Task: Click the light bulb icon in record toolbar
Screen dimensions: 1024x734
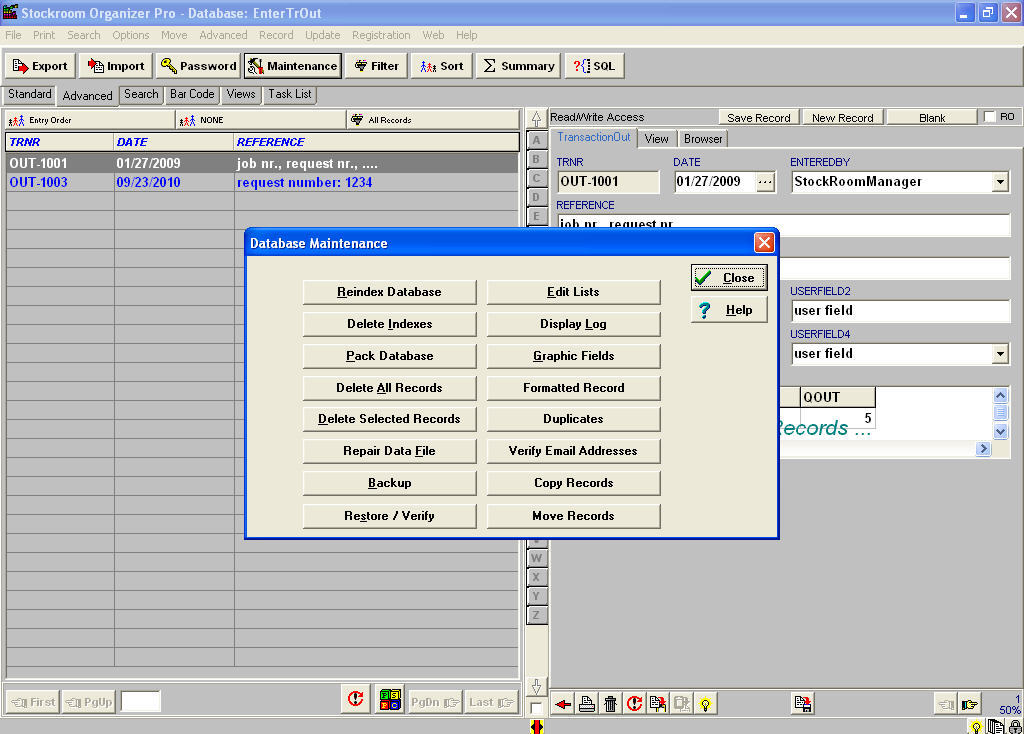Action: point(705,704)
